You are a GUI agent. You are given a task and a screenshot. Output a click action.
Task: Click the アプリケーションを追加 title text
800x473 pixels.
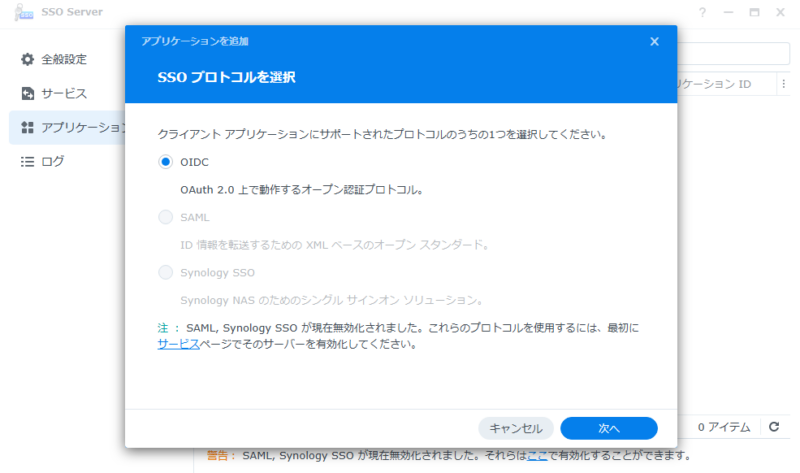[x=195, y=41]
